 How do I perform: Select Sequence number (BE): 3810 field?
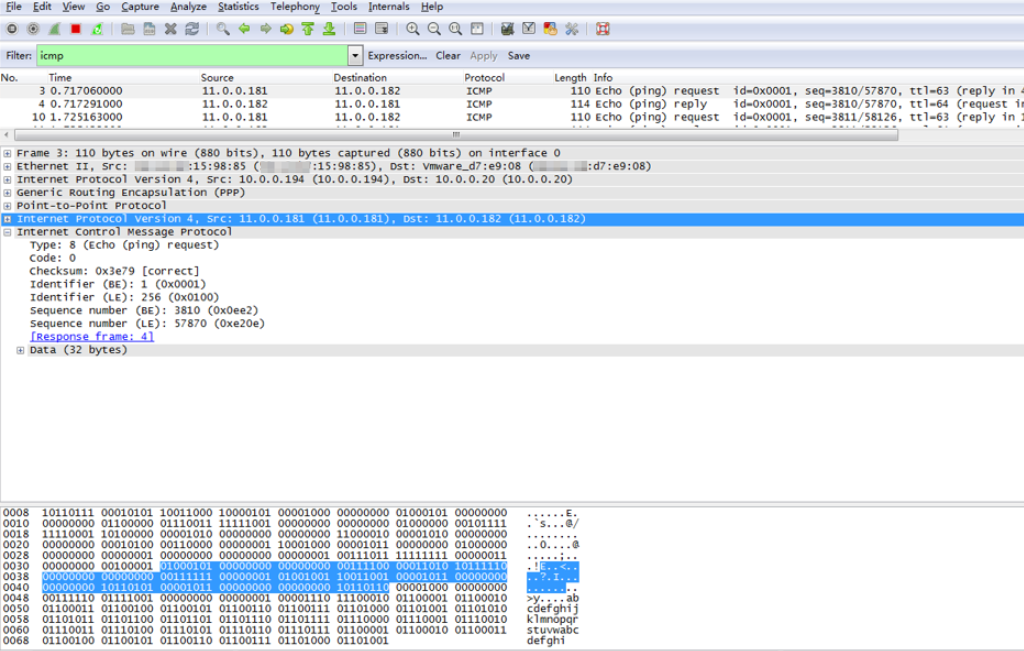[x=144, y=310]
